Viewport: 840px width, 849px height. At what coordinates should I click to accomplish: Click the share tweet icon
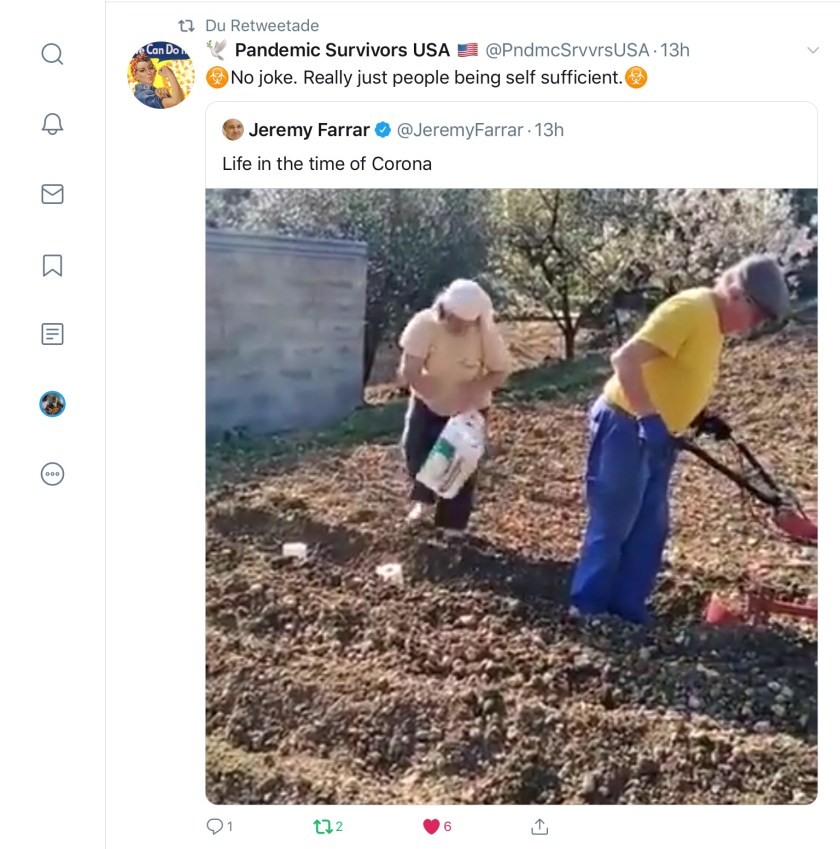[539, 826]
